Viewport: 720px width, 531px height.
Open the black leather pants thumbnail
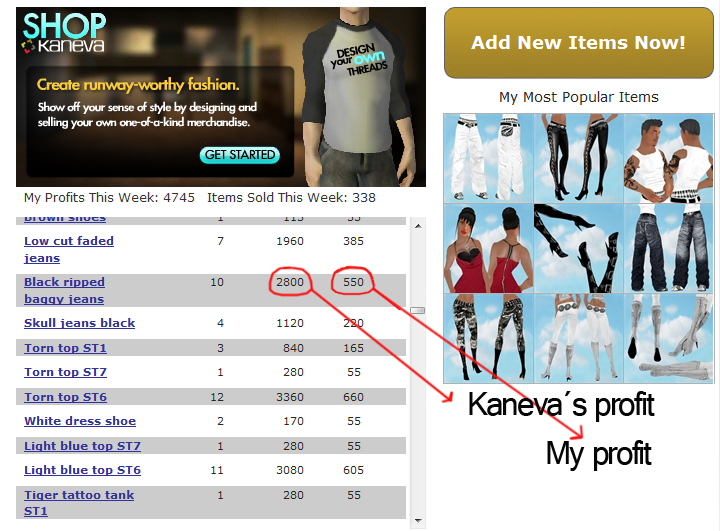click(579, 158)
